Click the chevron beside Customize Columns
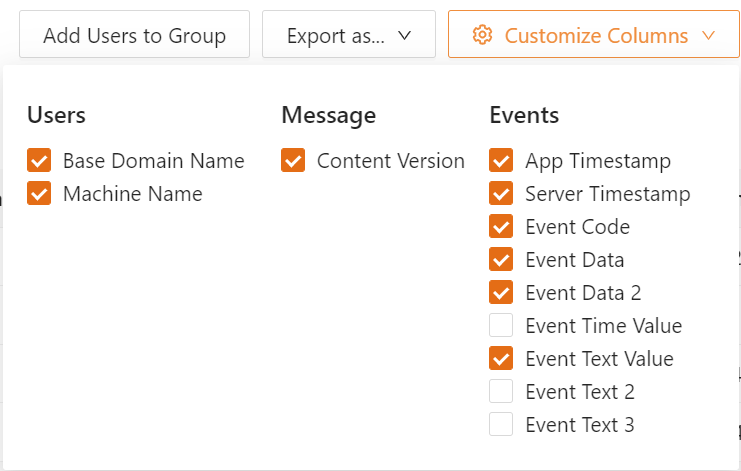 pyautogui.click(x=708, y=35)
